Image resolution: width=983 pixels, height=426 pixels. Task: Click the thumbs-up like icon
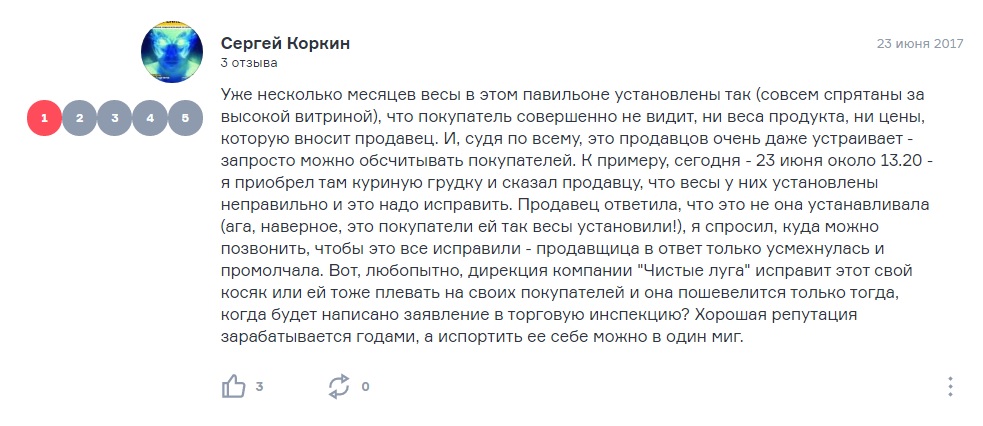click(x=233, y=387)
